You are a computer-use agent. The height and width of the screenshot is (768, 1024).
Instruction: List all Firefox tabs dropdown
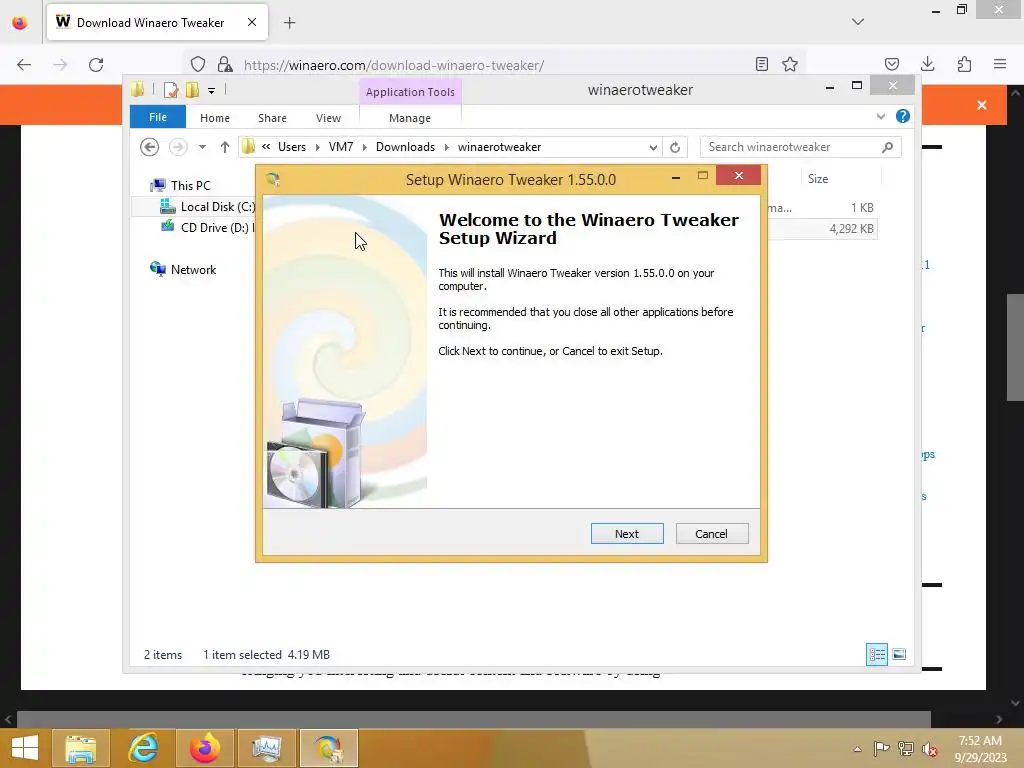(858, 22)
